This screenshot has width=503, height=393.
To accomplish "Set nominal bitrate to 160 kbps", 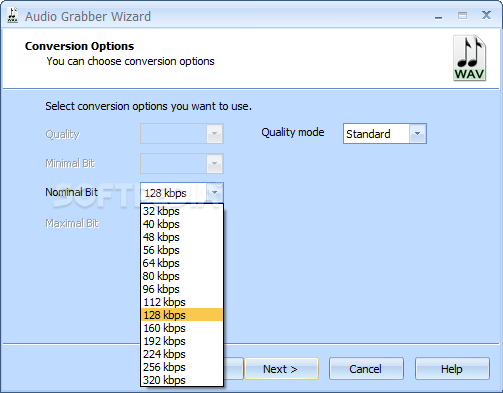I will click(182, 328).
